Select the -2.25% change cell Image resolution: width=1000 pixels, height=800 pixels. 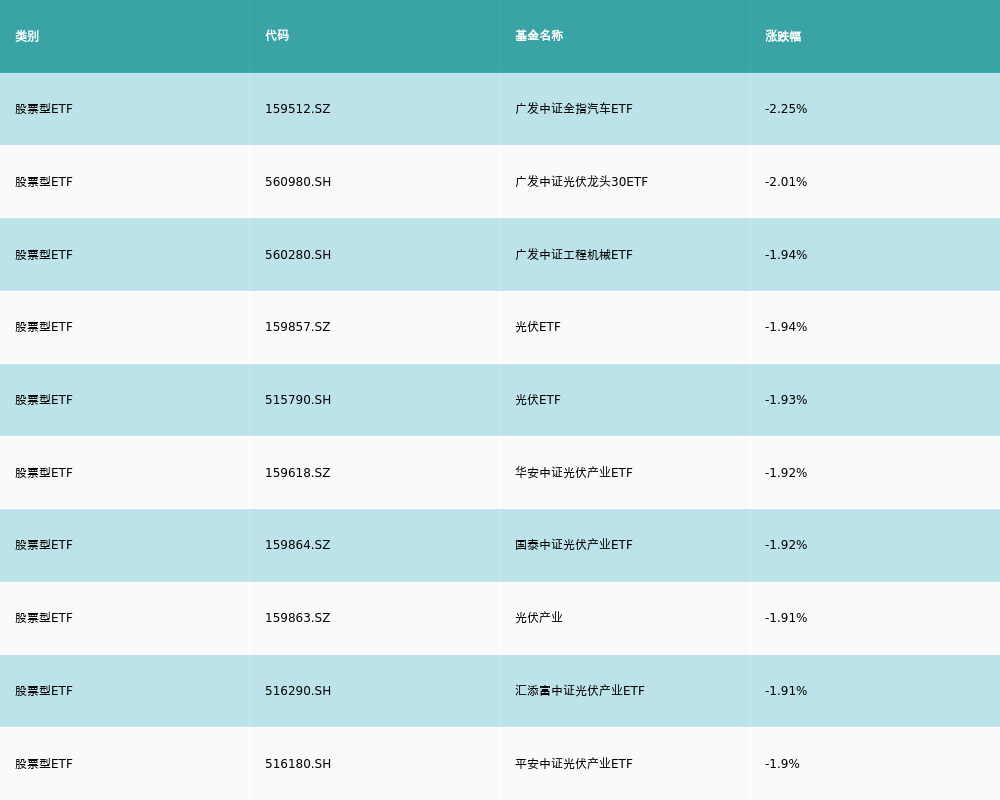pos(786,109)
